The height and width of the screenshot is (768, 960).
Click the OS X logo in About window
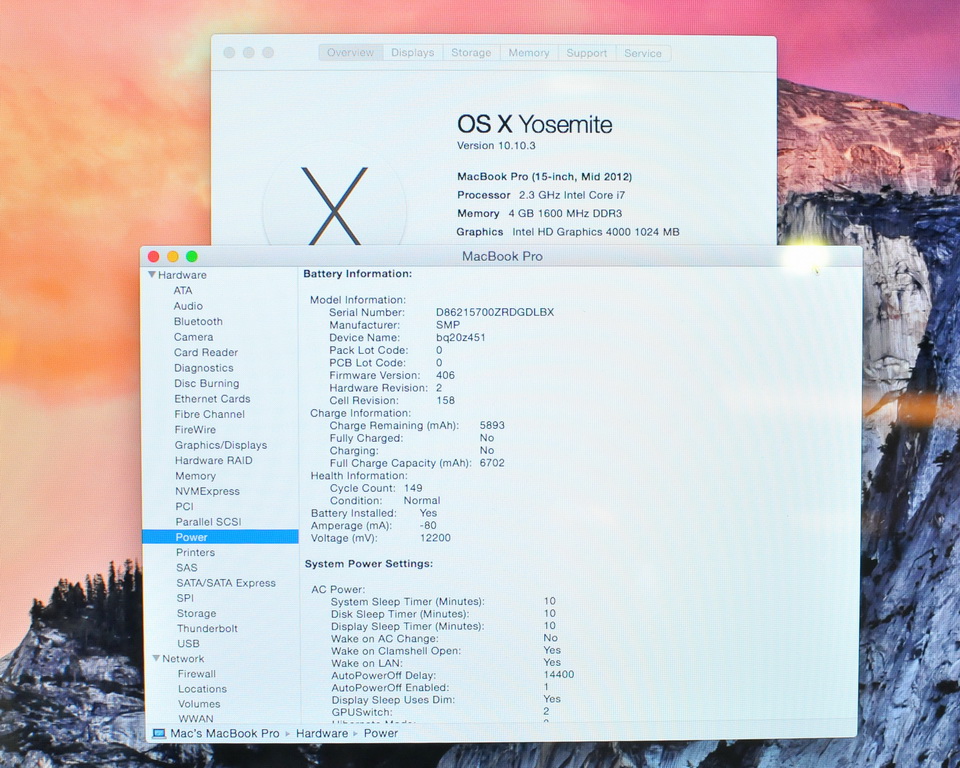pyautogui.click(x=334, y=206)
